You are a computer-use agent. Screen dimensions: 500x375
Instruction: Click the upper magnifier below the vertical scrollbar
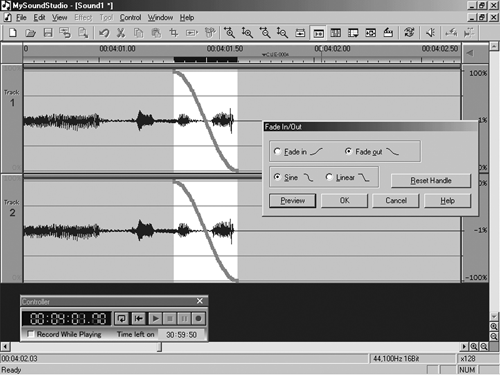click(494, 326)
